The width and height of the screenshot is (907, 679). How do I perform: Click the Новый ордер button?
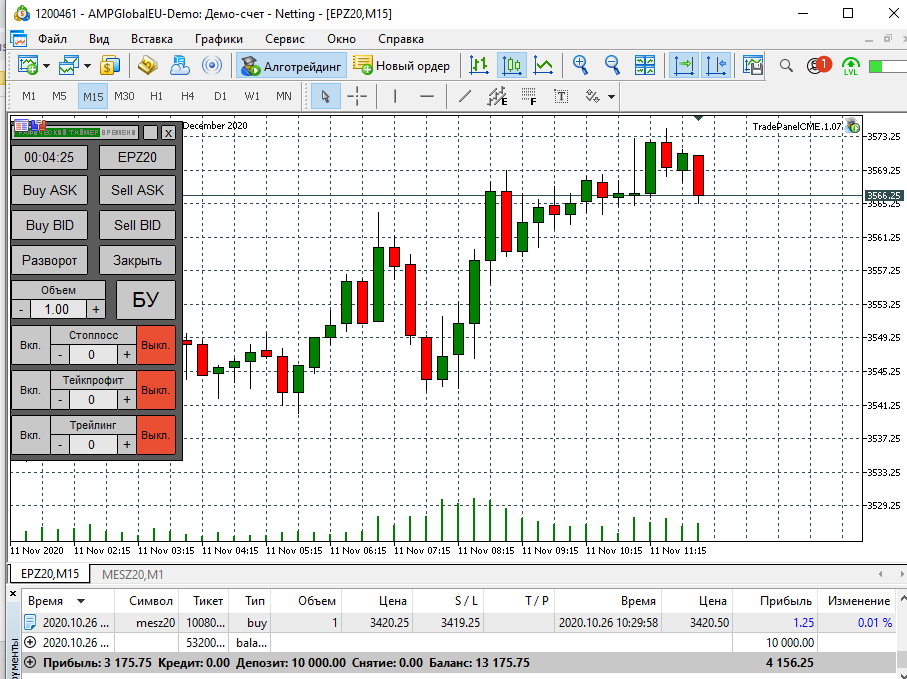coord(401,66)
